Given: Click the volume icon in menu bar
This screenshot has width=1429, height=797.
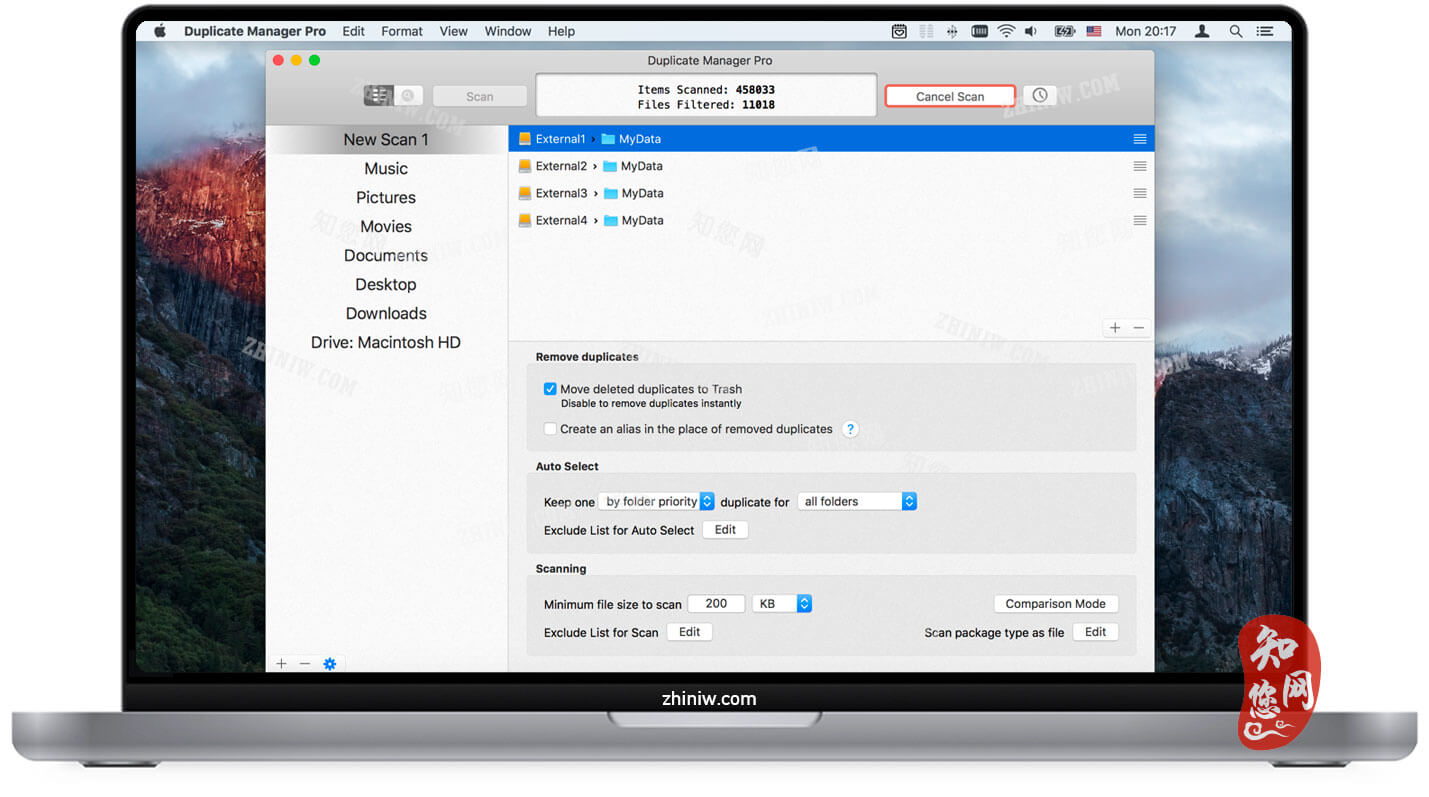Looking at the screenshot, I should pyautogui.click(x=1031, y=31).
